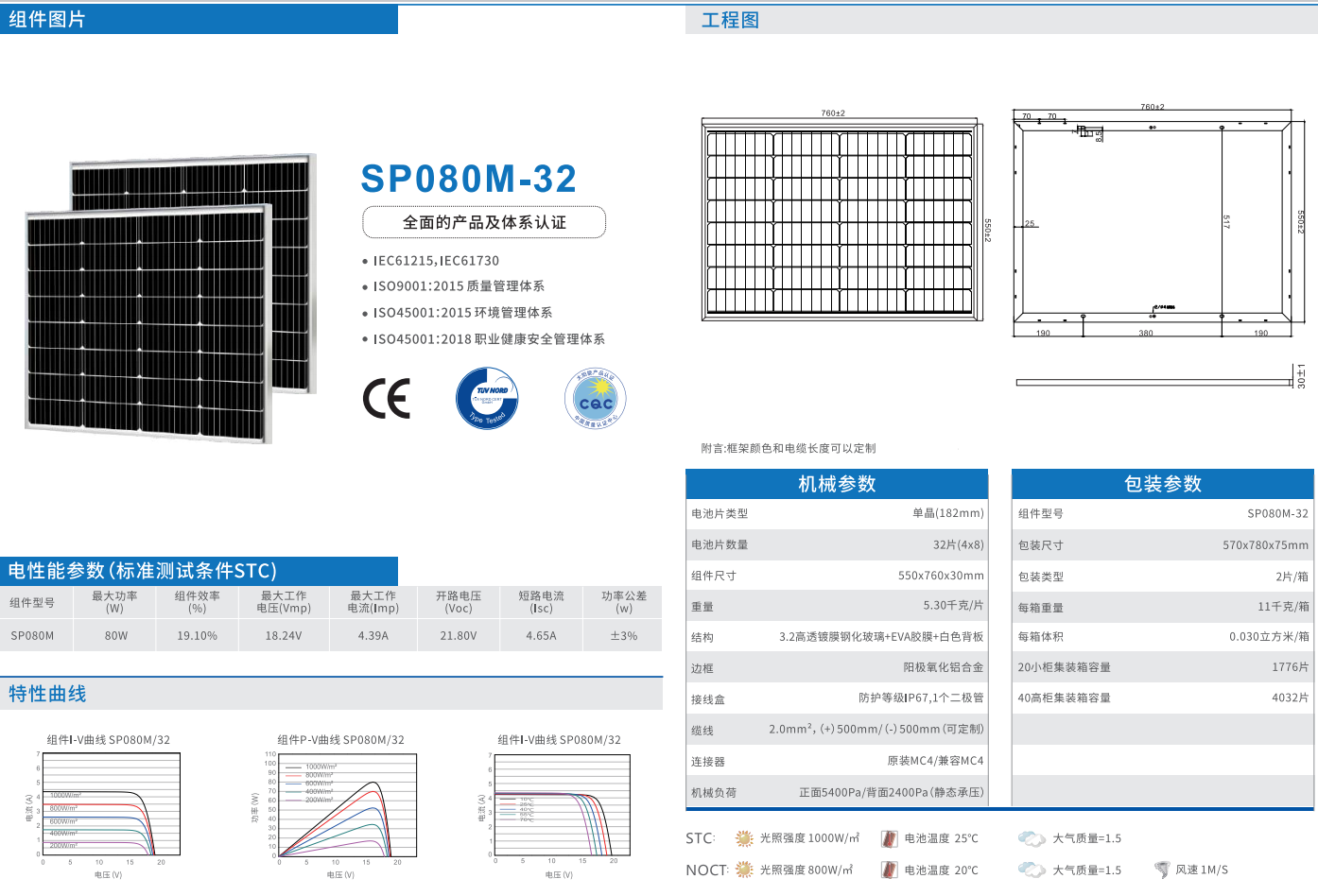Click the cloud icon in the STC row
This screenshot has height=896, width=1318.
point(1031,838)
